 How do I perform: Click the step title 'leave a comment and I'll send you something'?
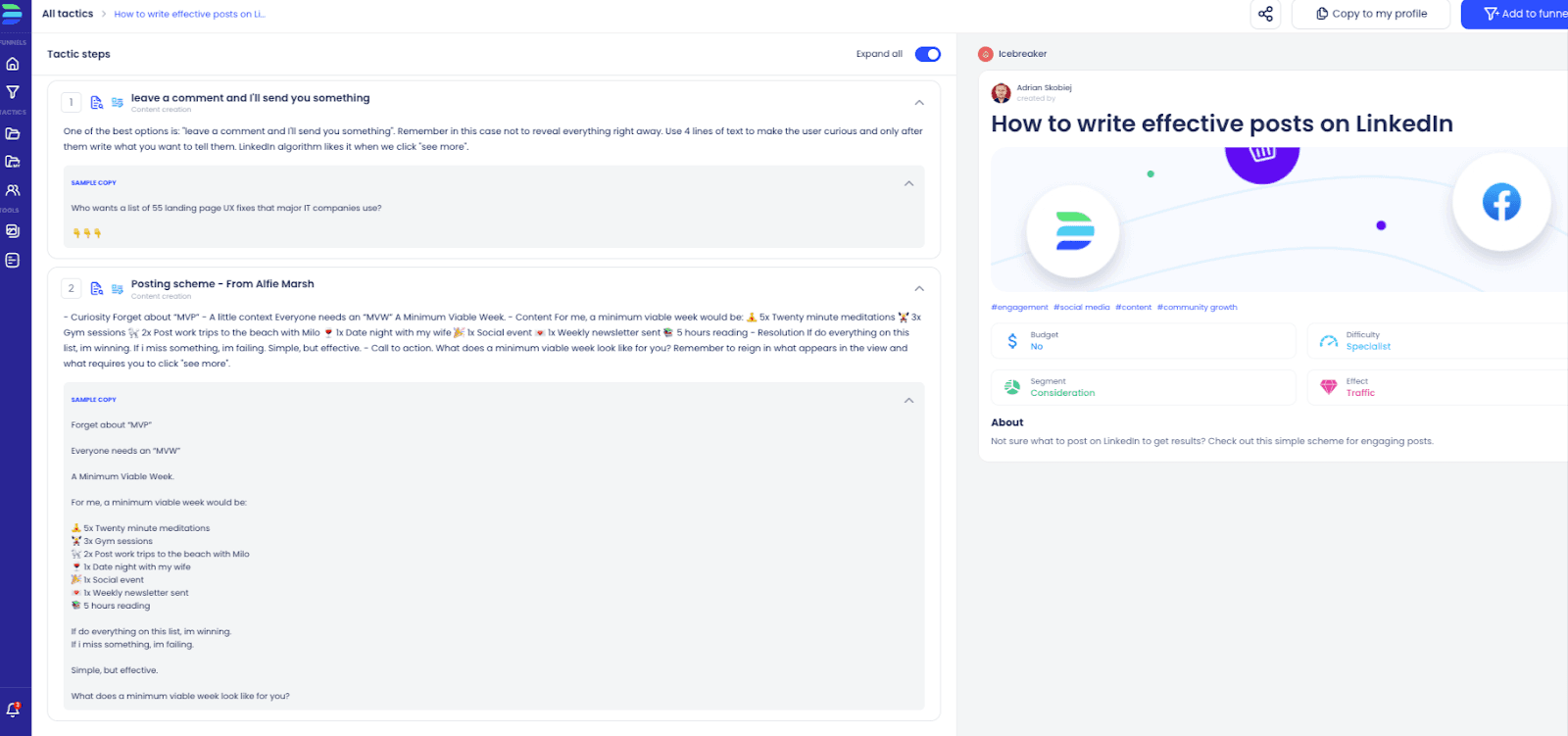point(251,98)
